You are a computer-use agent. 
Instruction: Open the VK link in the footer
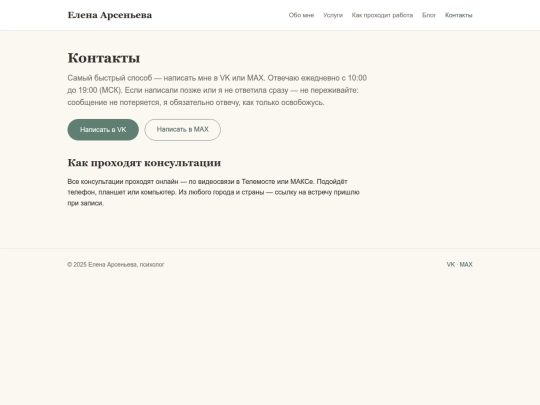450,264
